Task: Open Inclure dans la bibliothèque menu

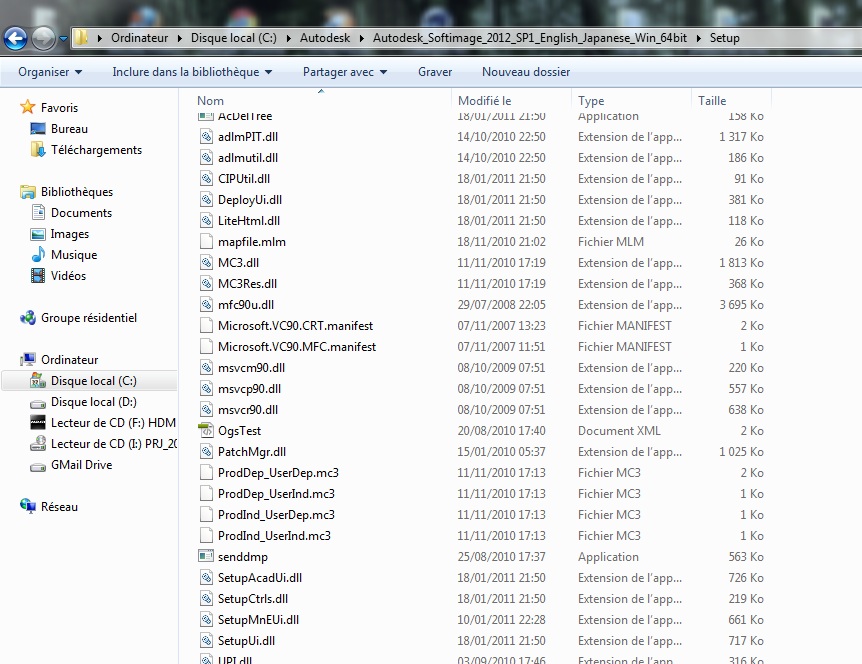Action: point(192,72)
